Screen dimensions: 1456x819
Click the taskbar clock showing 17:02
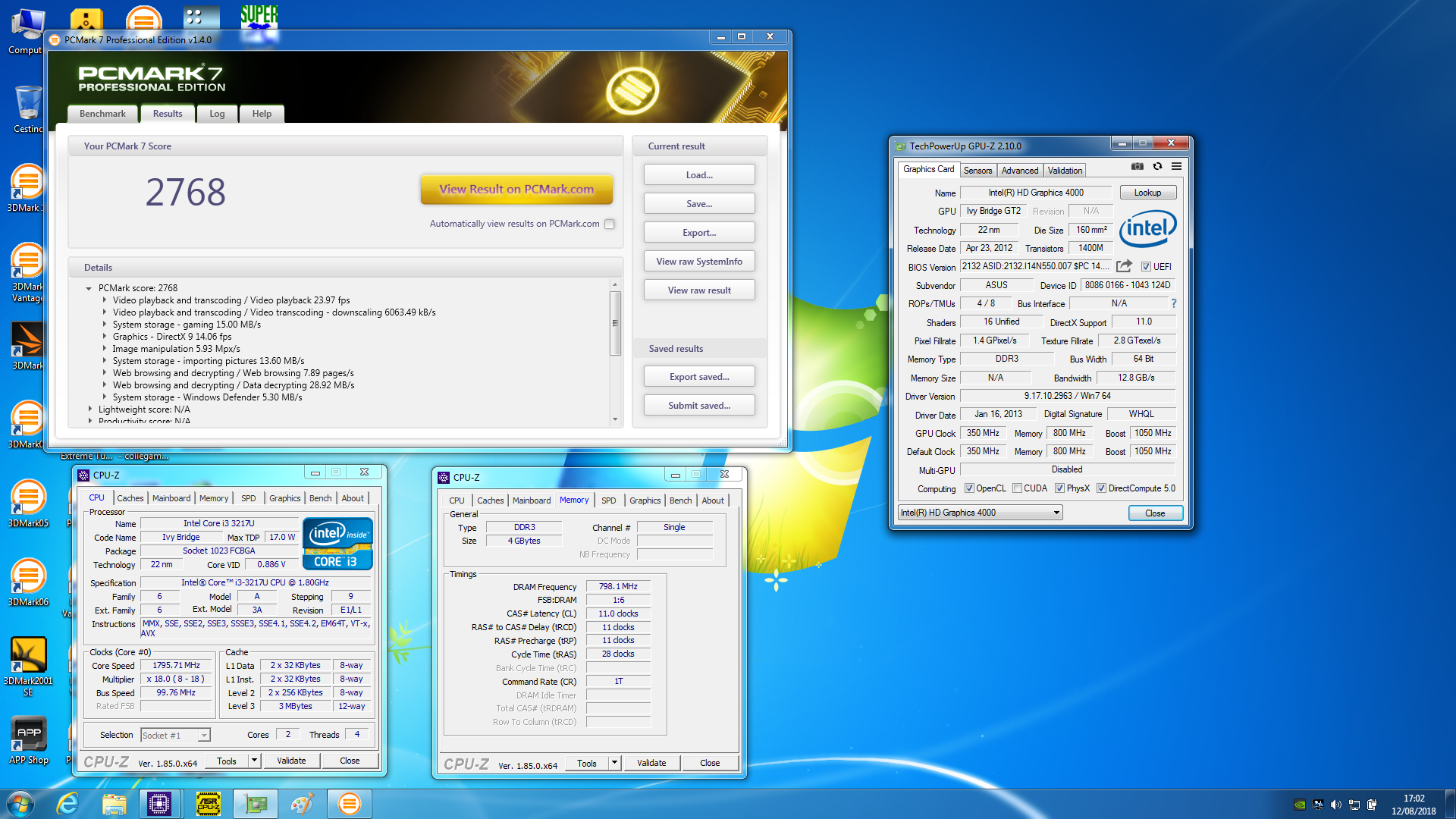pos(1414,805)
